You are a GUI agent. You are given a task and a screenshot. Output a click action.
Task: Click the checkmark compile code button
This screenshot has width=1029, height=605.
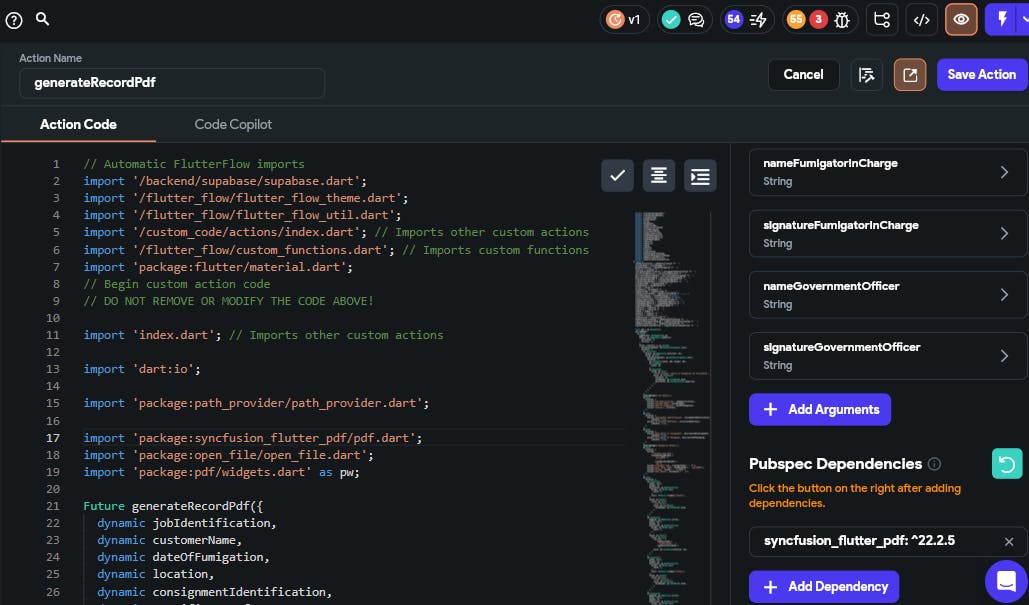617,176
